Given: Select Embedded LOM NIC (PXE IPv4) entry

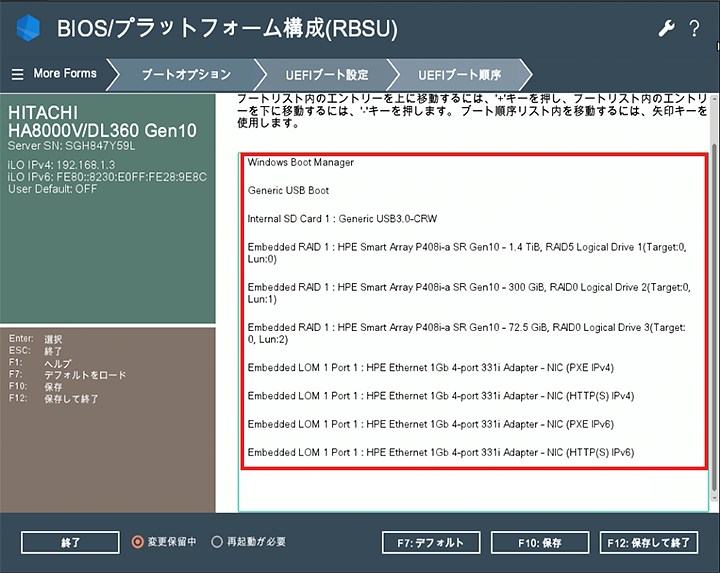Looking at the screenshot, I should pos(431,368).
